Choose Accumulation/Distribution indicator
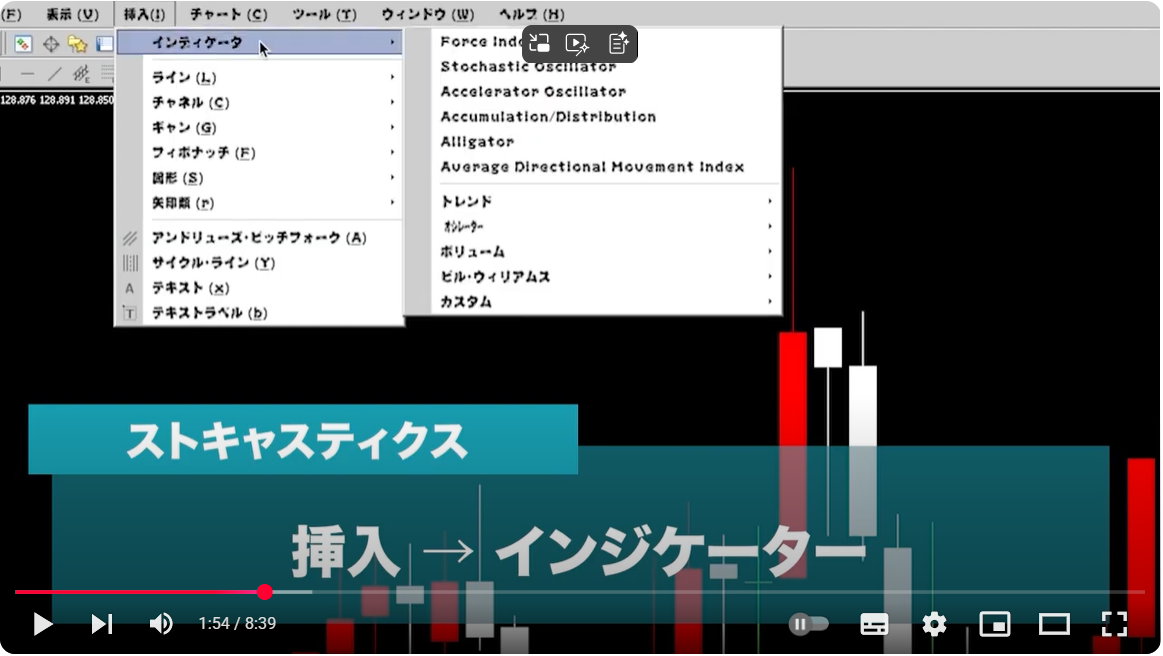 (x=606, y=117)
